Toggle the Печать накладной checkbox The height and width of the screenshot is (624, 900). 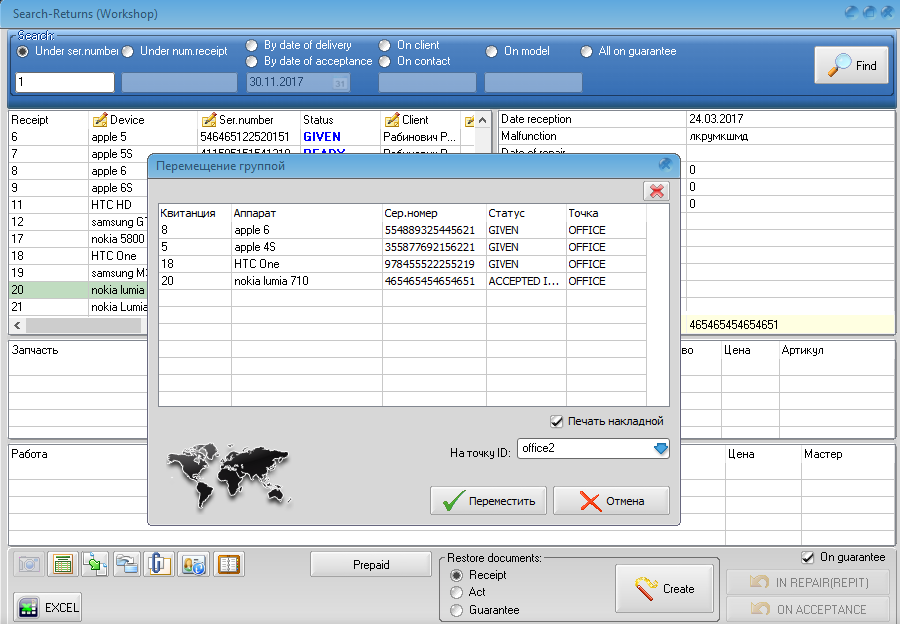[557, 421]
